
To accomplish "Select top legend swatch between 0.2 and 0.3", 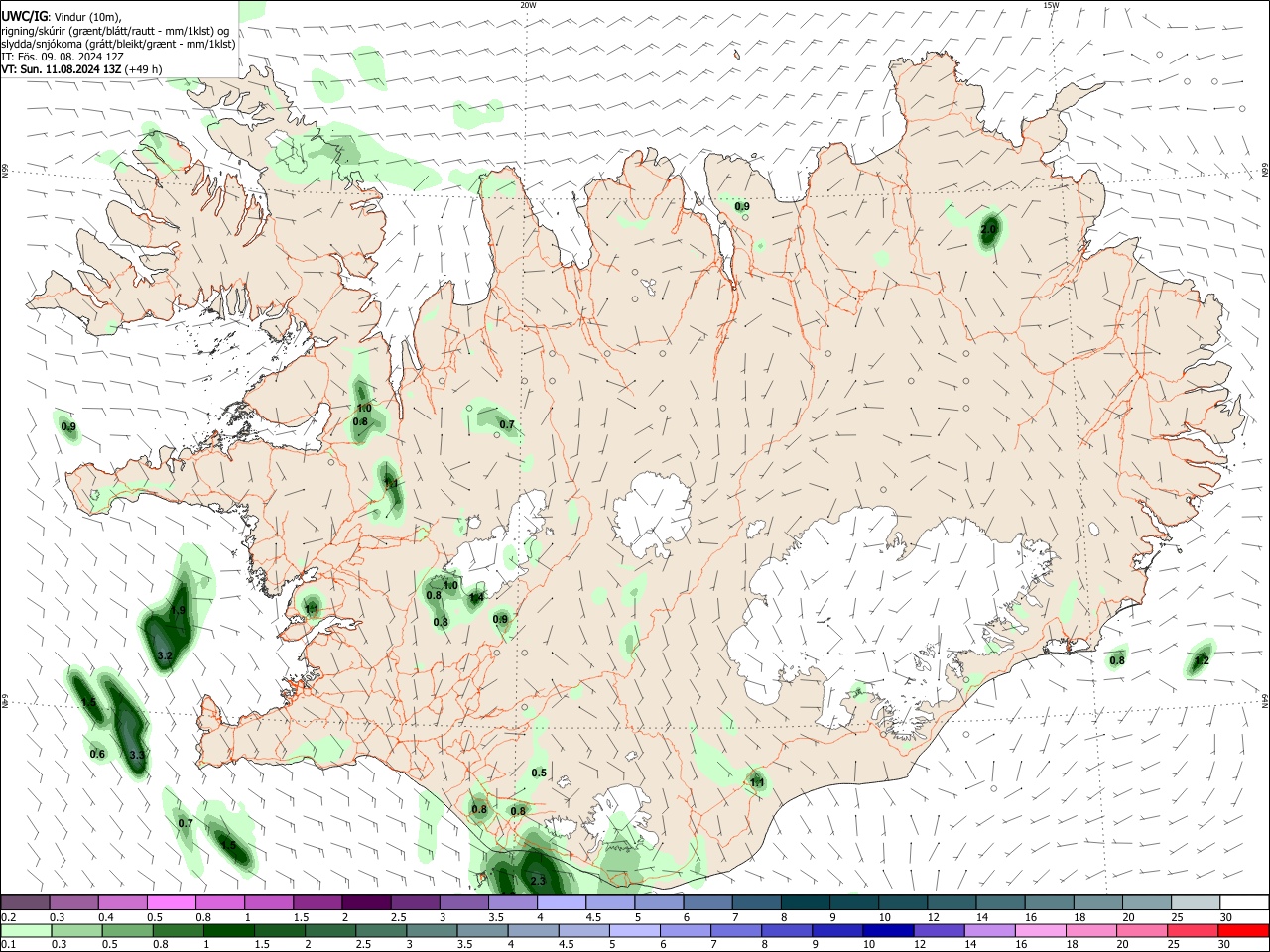I will tap(26, 902).
